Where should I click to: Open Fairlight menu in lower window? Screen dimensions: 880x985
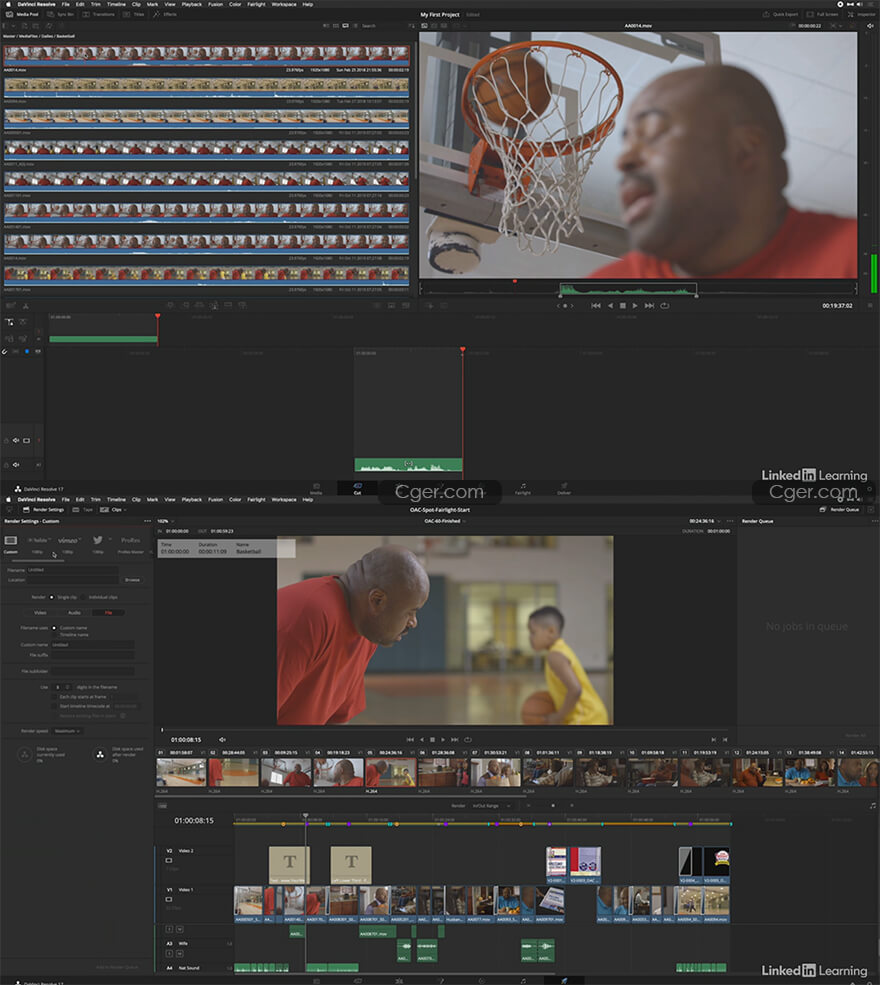256,500
